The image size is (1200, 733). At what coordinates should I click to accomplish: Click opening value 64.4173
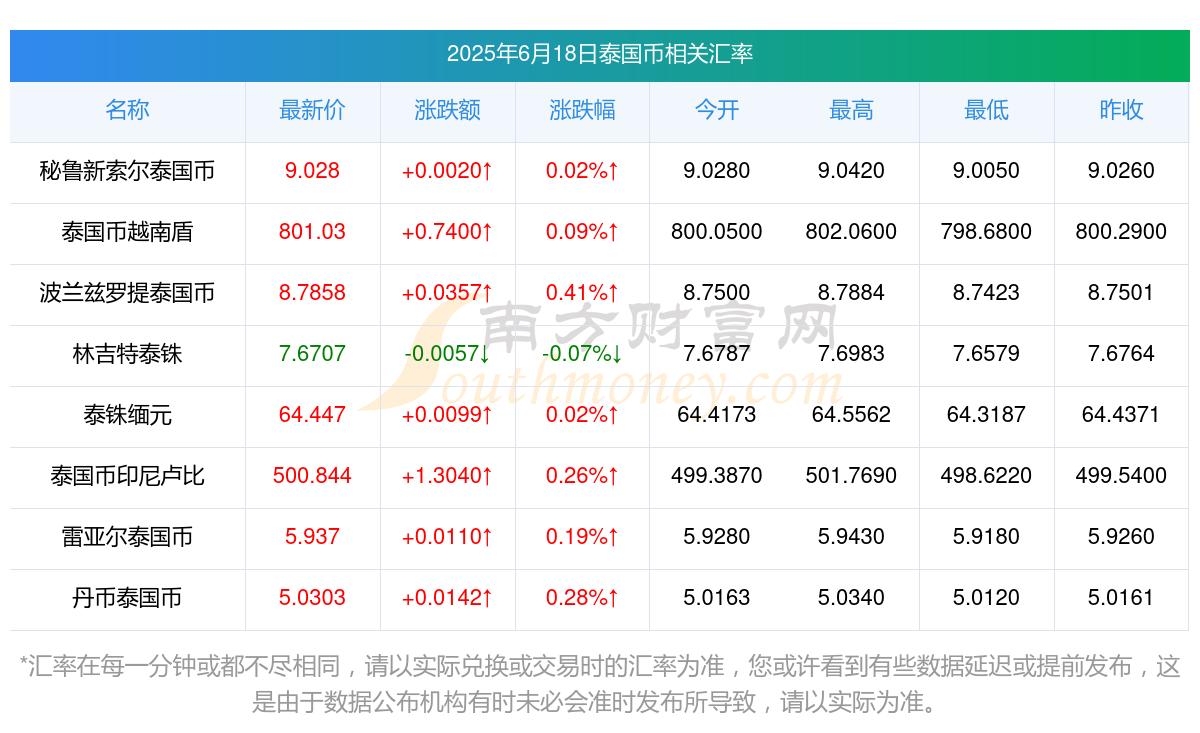pos(717,415)
